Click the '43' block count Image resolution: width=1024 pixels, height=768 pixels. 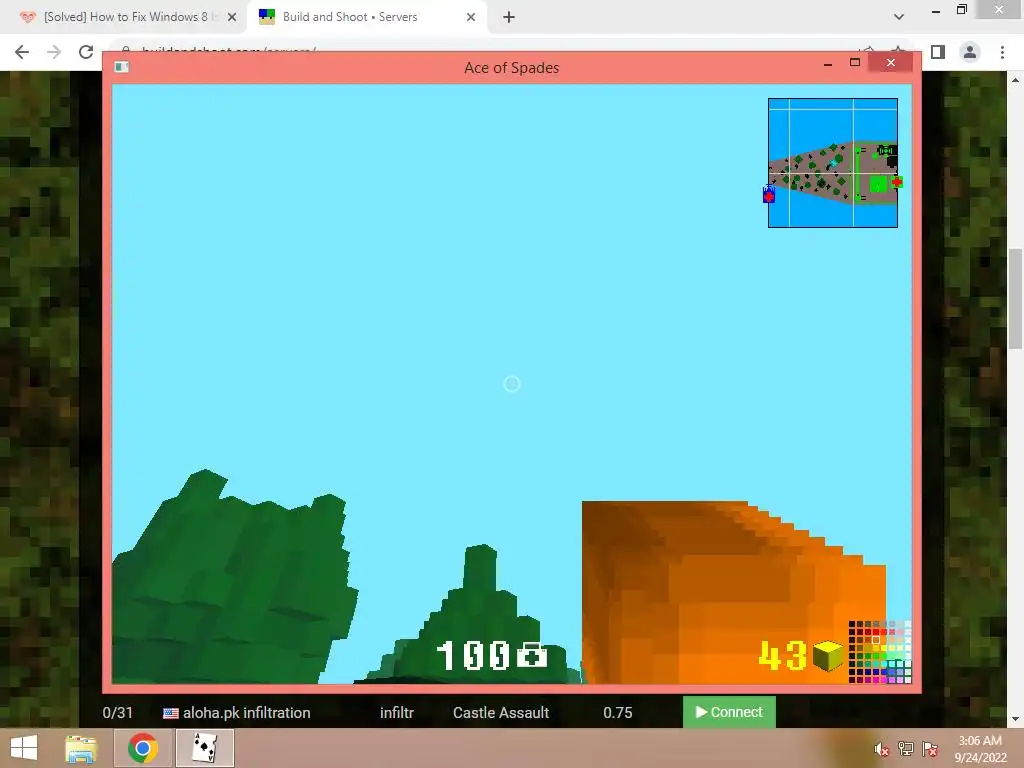pyautogui.click(x=782, y=655)
